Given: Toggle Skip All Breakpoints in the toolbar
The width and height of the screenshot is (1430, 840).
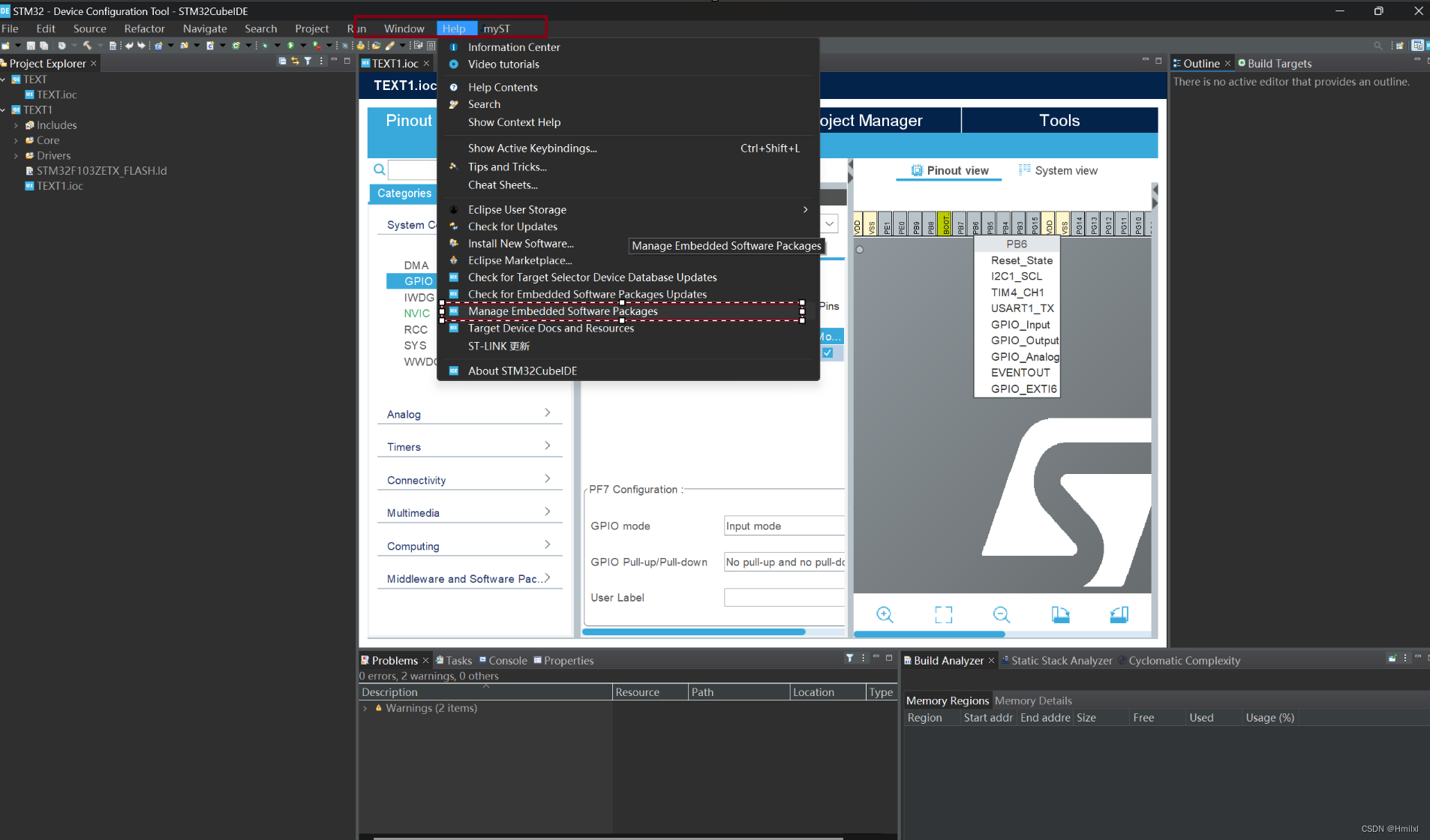Looking at the screenshot, I should 345,46.
